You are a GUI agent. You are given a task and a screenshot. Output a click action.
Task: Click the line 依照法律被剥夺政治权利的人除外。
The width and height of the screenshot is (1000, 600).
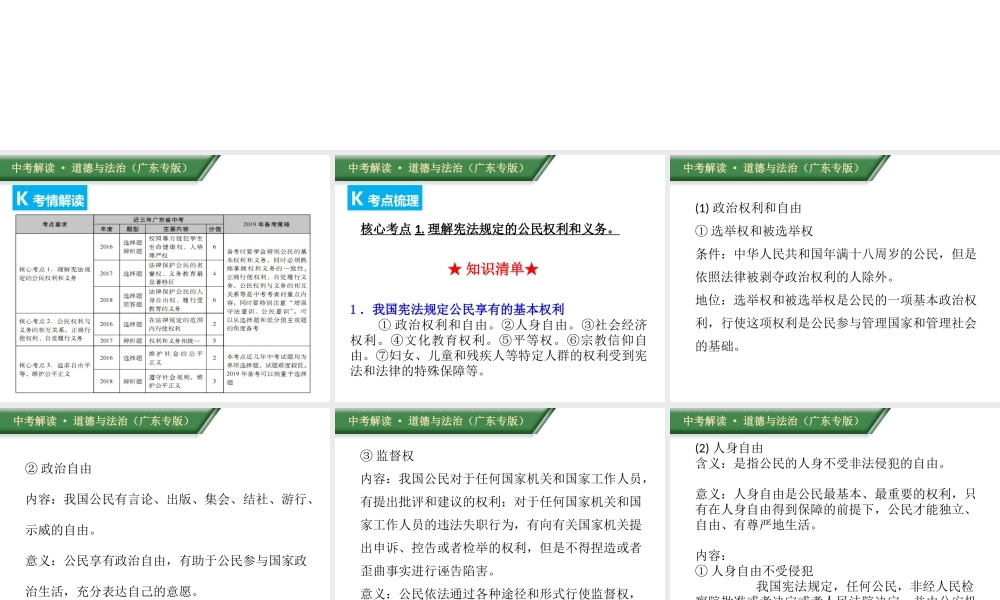[795, 277]
